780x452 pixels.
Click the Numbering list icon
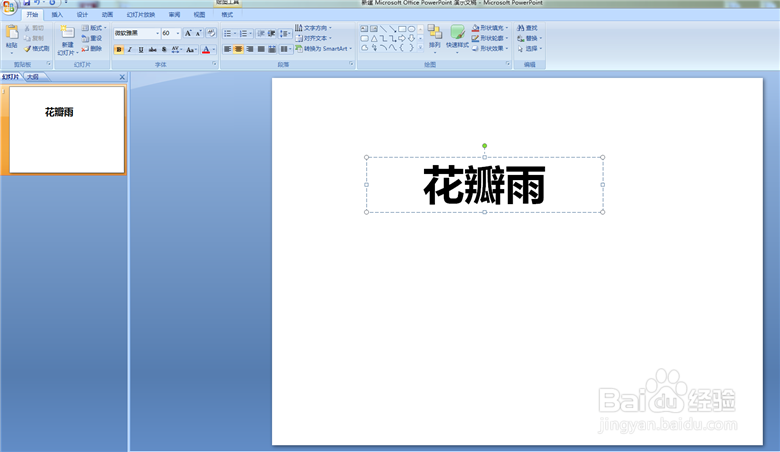click(243, 33)
